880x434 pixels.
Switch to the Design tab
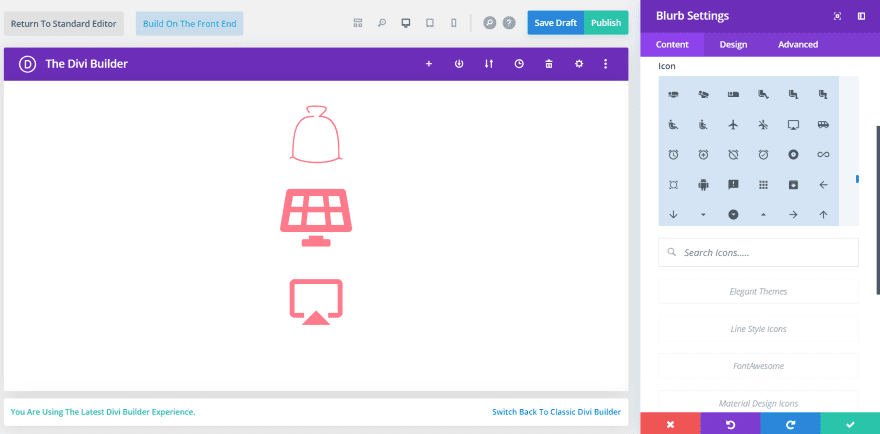[x=733, y=44]
